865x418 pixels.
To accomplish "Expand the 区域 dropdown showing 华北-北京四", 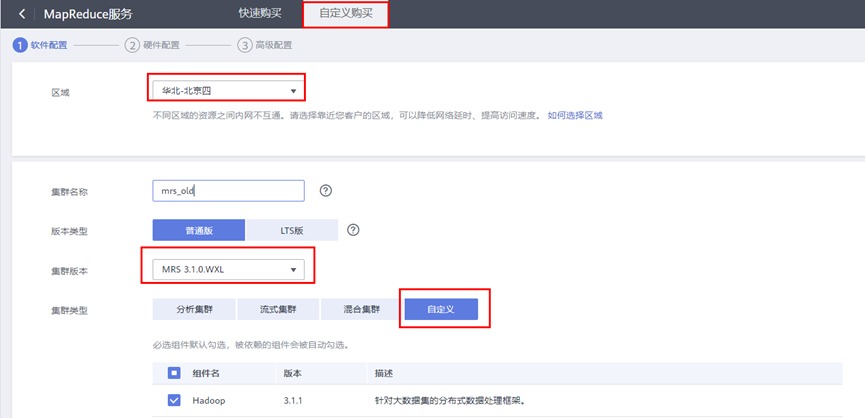I will pyautogui.click(x=226, y=91).
